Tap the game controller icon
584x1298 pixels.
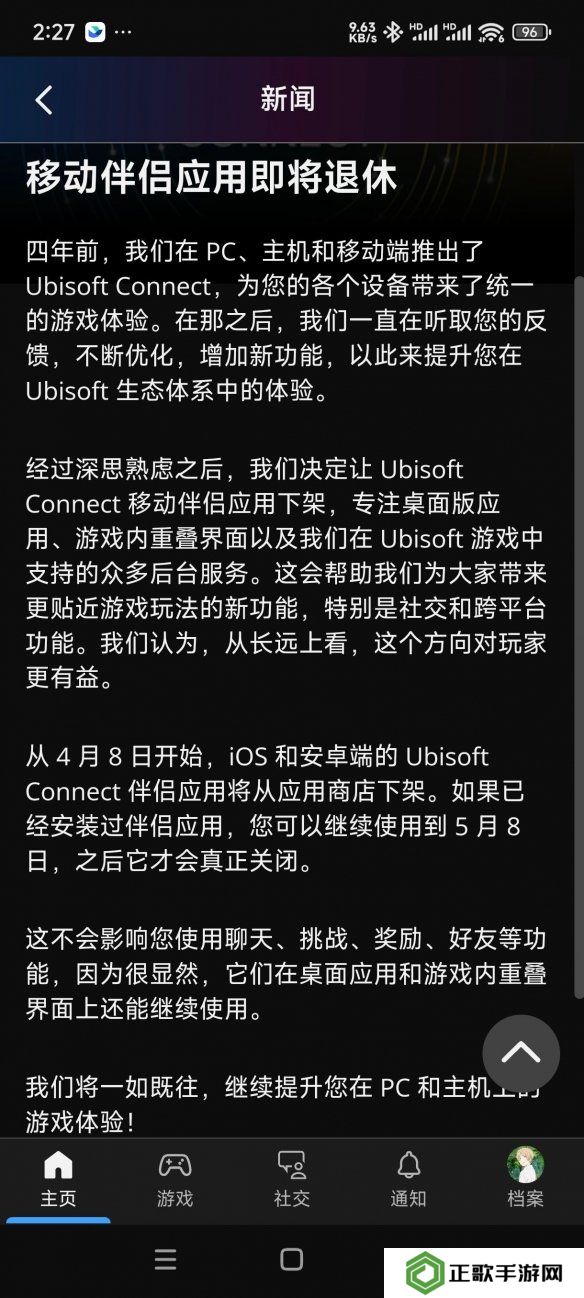pyautogui.click(x=175, y=1165)
